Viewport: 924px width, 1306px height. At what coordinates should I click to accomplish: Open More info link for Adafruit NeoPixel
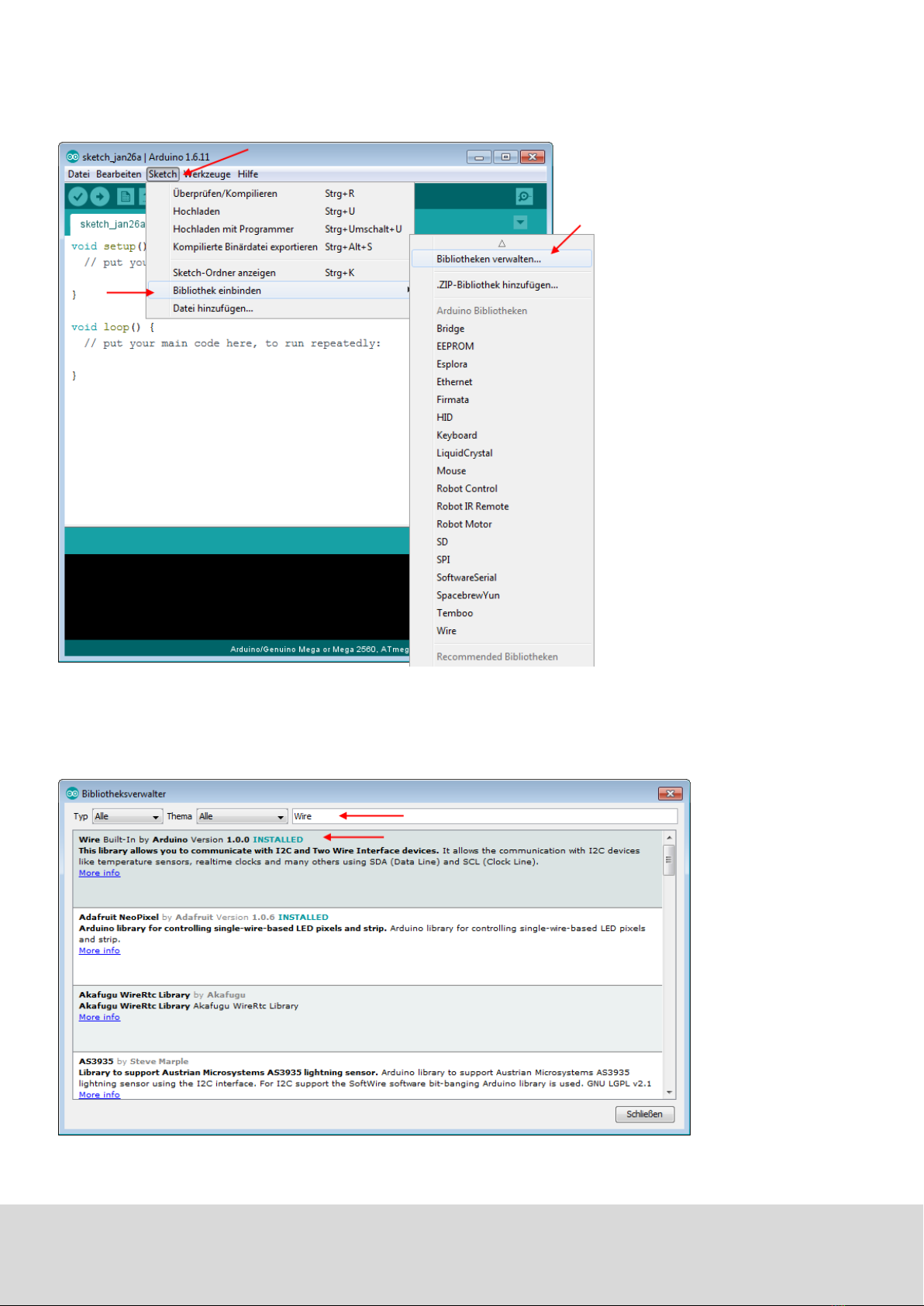coord(99,951)
